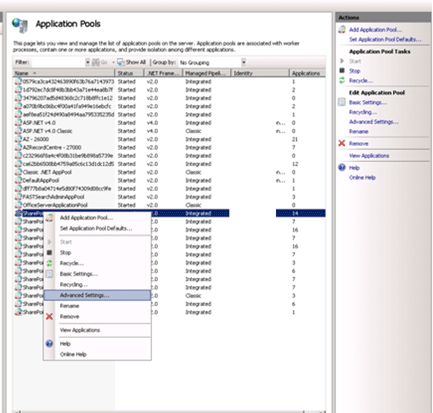Screen dimensions: 433x413
Task: Click the red X icon in Actions pane
Action: pos(342,143)
